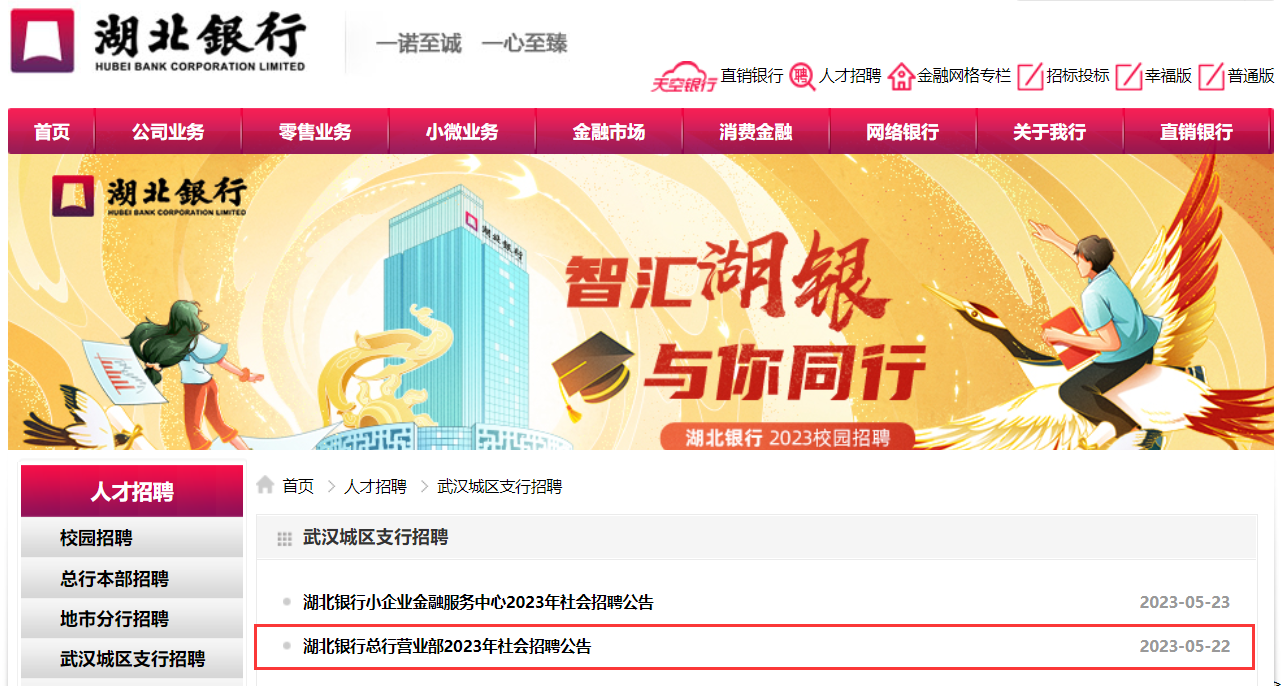Screen dimensions: 1284x686
Task: Open 地市分行招聘 sidebar entry
Action: tap(132, 618)
